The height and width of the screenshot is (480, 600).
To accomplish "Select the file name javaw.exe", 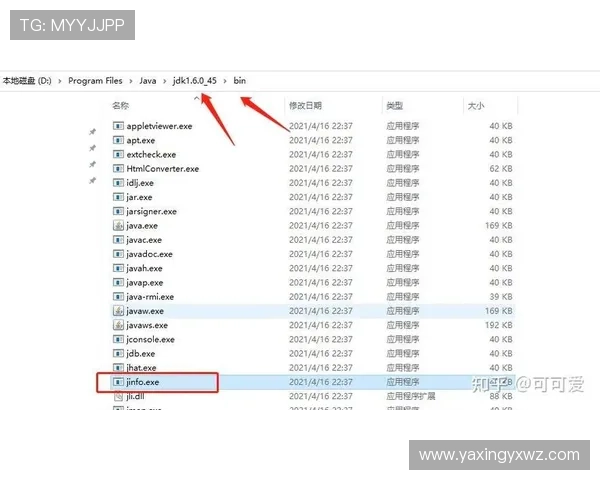I will point(145,311).
